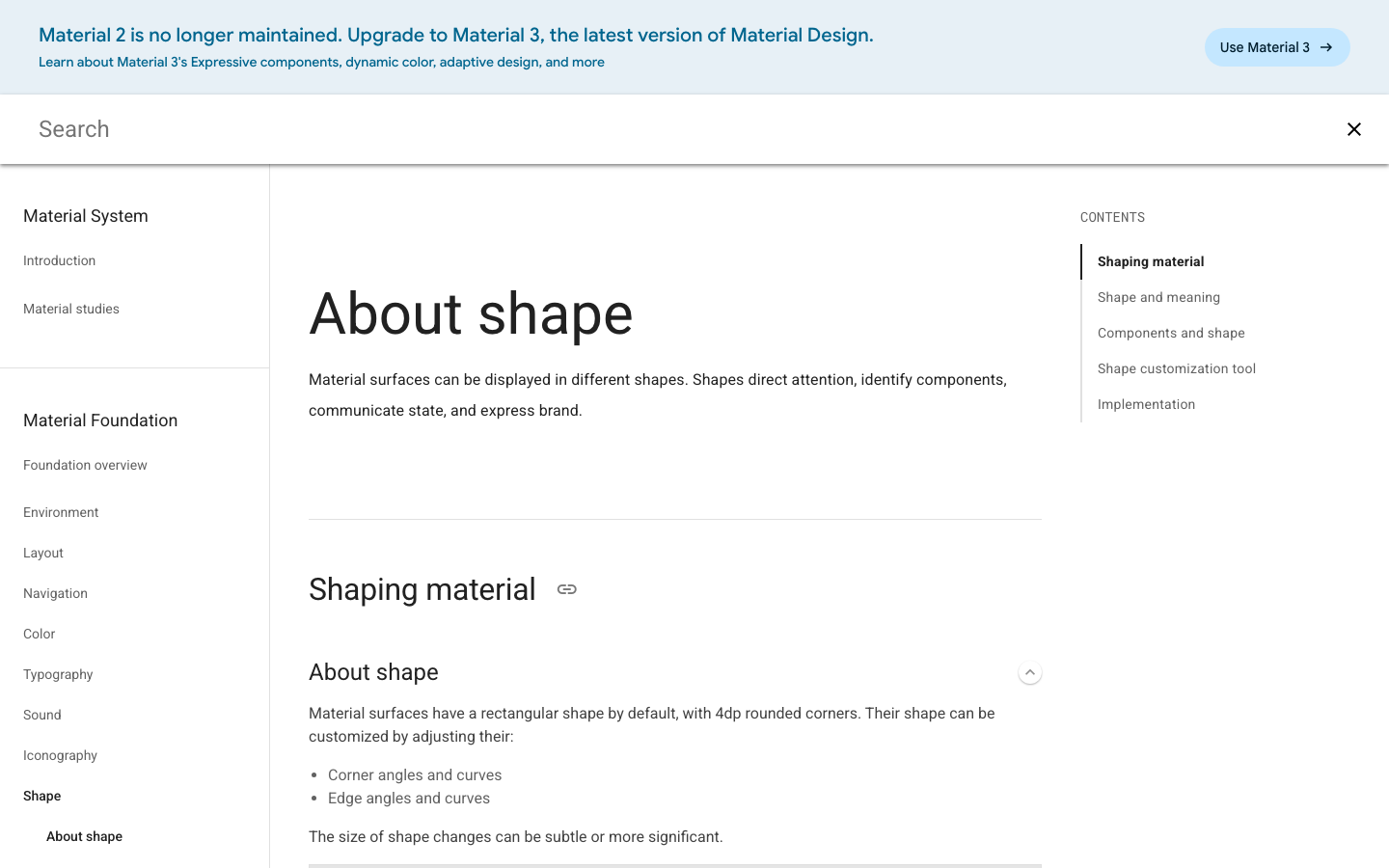Viewport: 1389px width, 868px height.
Task: Collapse the Shape sidebar section
Action: pyautogui.click(x=42, y=796)
